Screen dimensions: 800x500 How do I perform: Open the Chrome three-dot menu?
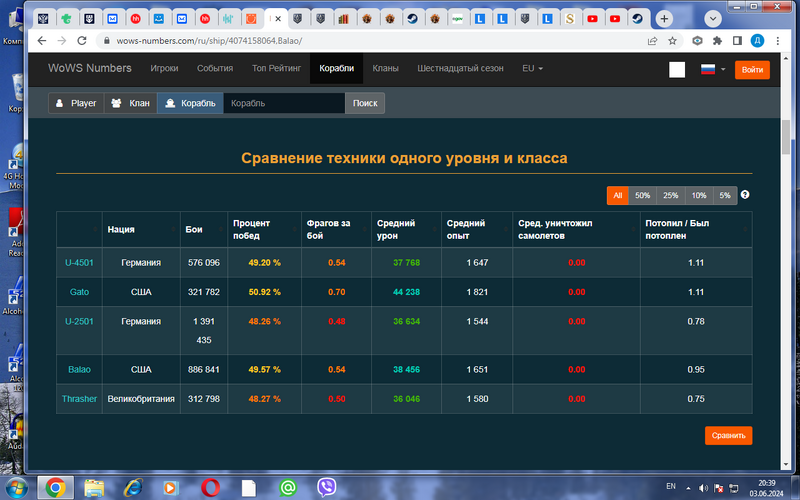coord(778,41)
